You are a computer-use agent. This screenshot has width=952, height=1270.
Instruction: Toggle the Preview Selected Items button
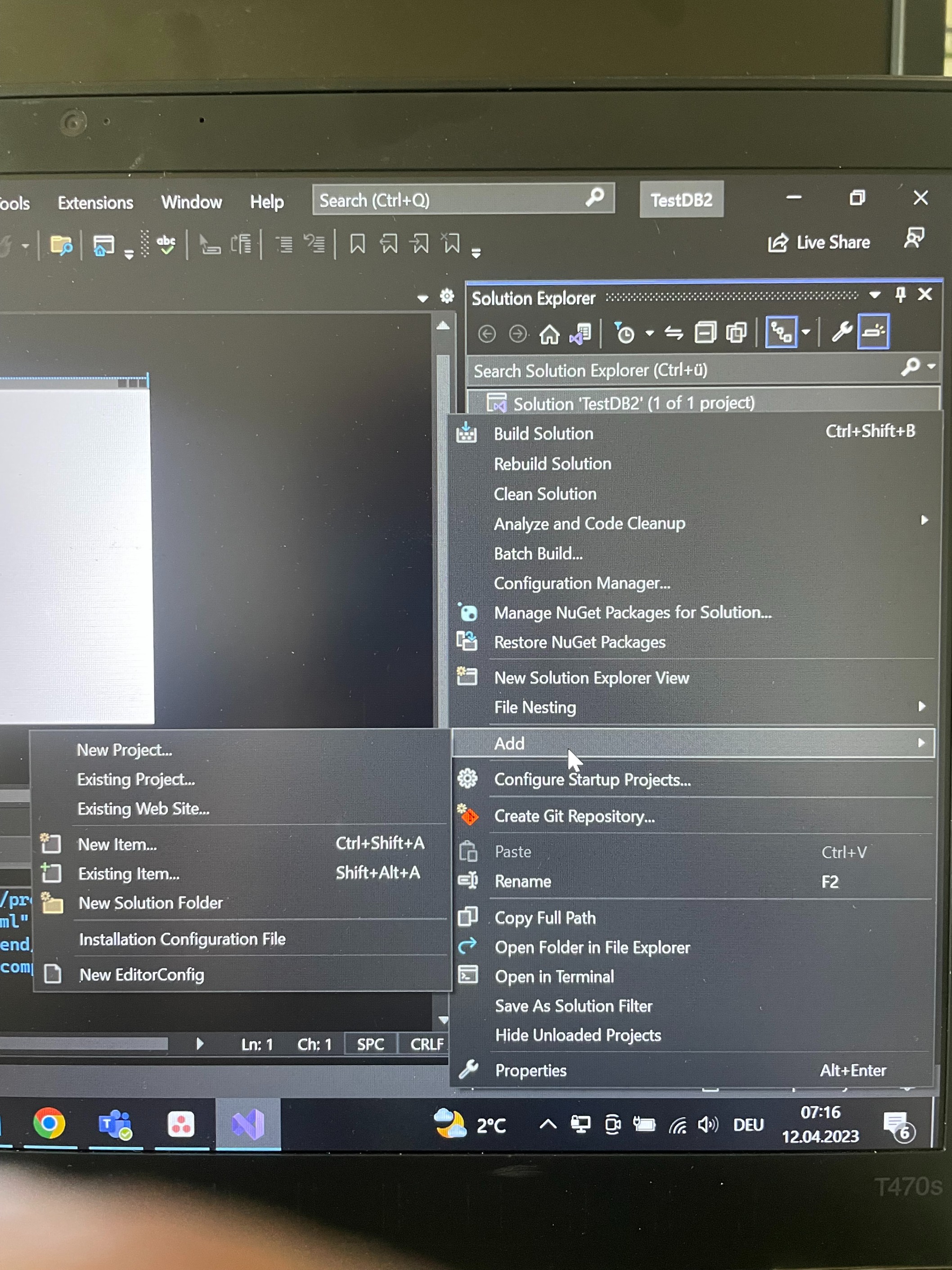coord(873,331)
